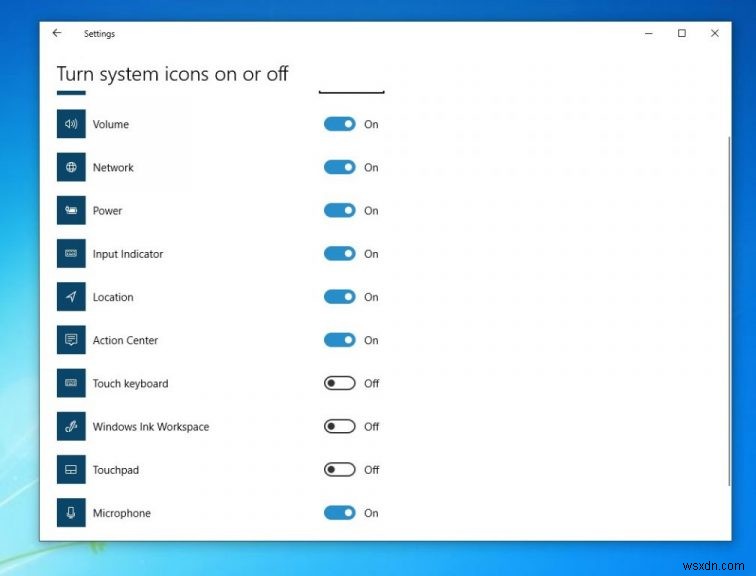Turn on the Touchpad toggle
This screenshot has height=576, width=756.
tap(339, 469)
